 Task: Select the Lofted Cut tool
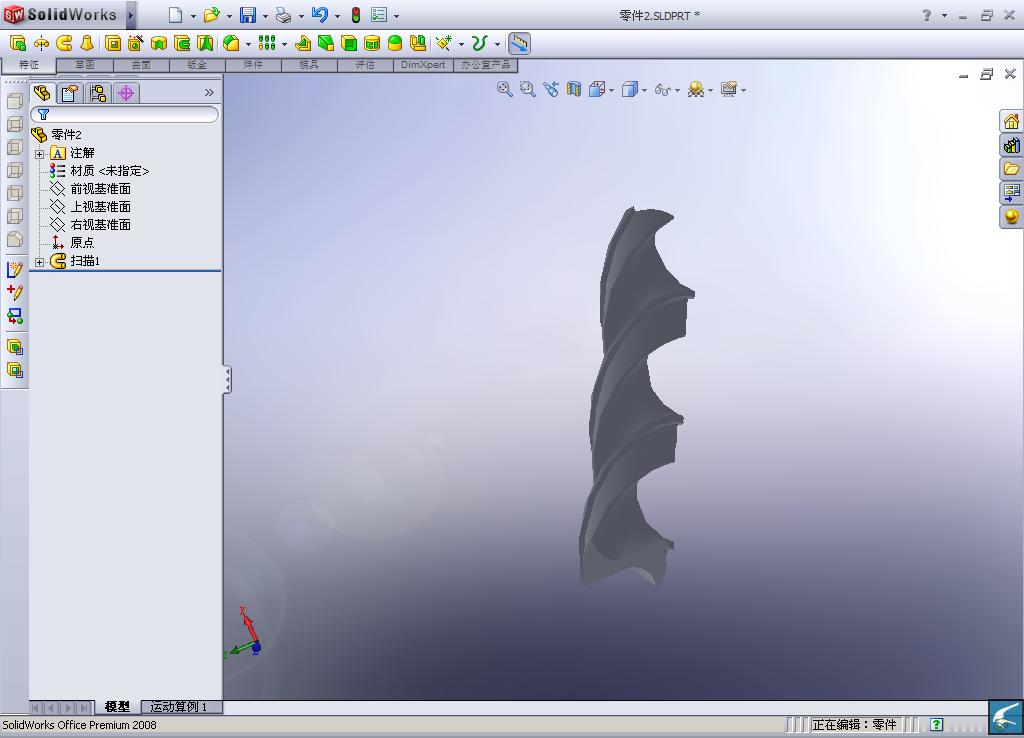tap(205, 44)
